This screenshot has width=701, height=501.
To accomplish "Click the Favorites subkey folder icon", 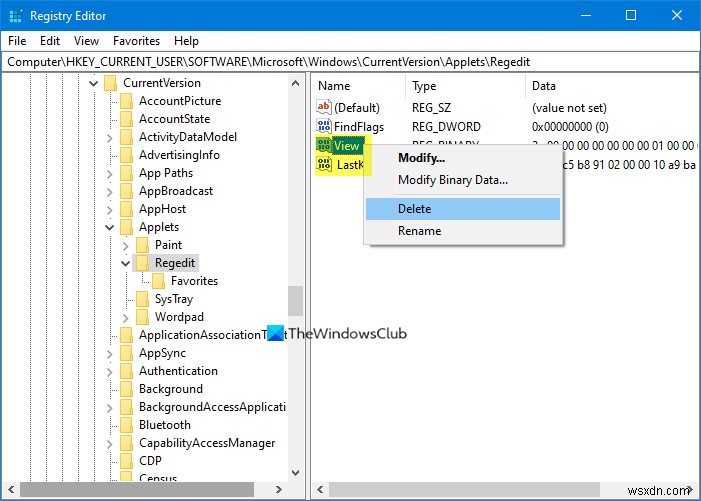I will [159, 281].
